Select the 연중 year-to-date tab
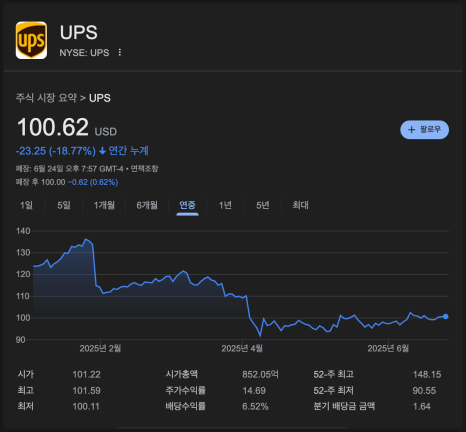 [187, 205]
